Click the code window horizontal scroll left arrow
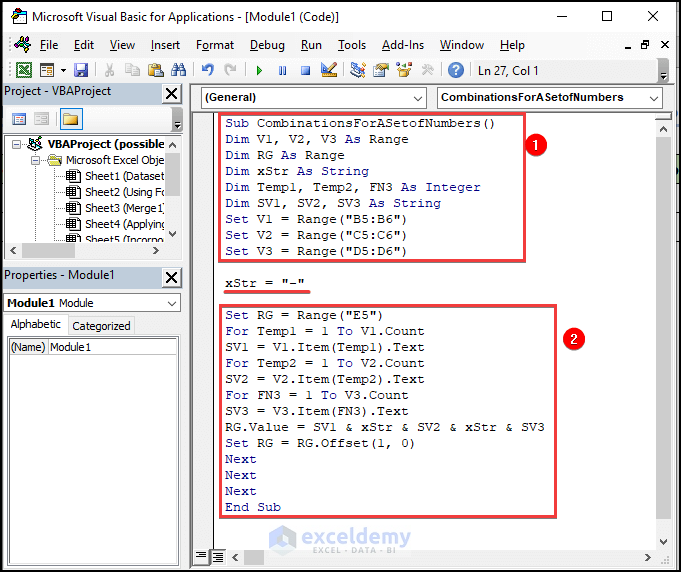 click(235, 557)
